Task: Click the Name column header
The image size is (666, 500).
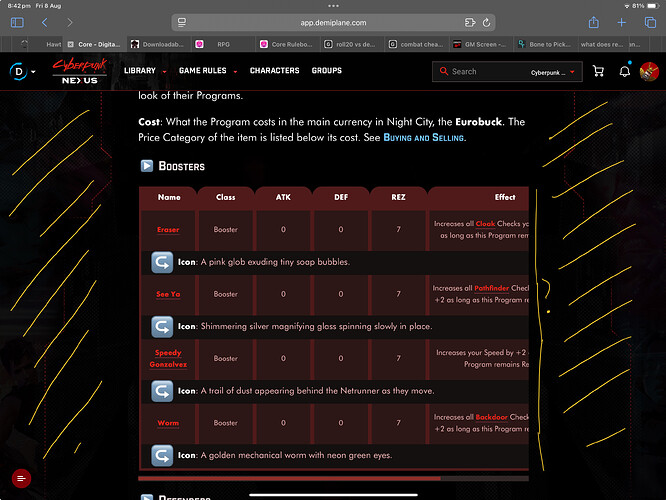Action: pyautogui.click(x=169, y=197)
